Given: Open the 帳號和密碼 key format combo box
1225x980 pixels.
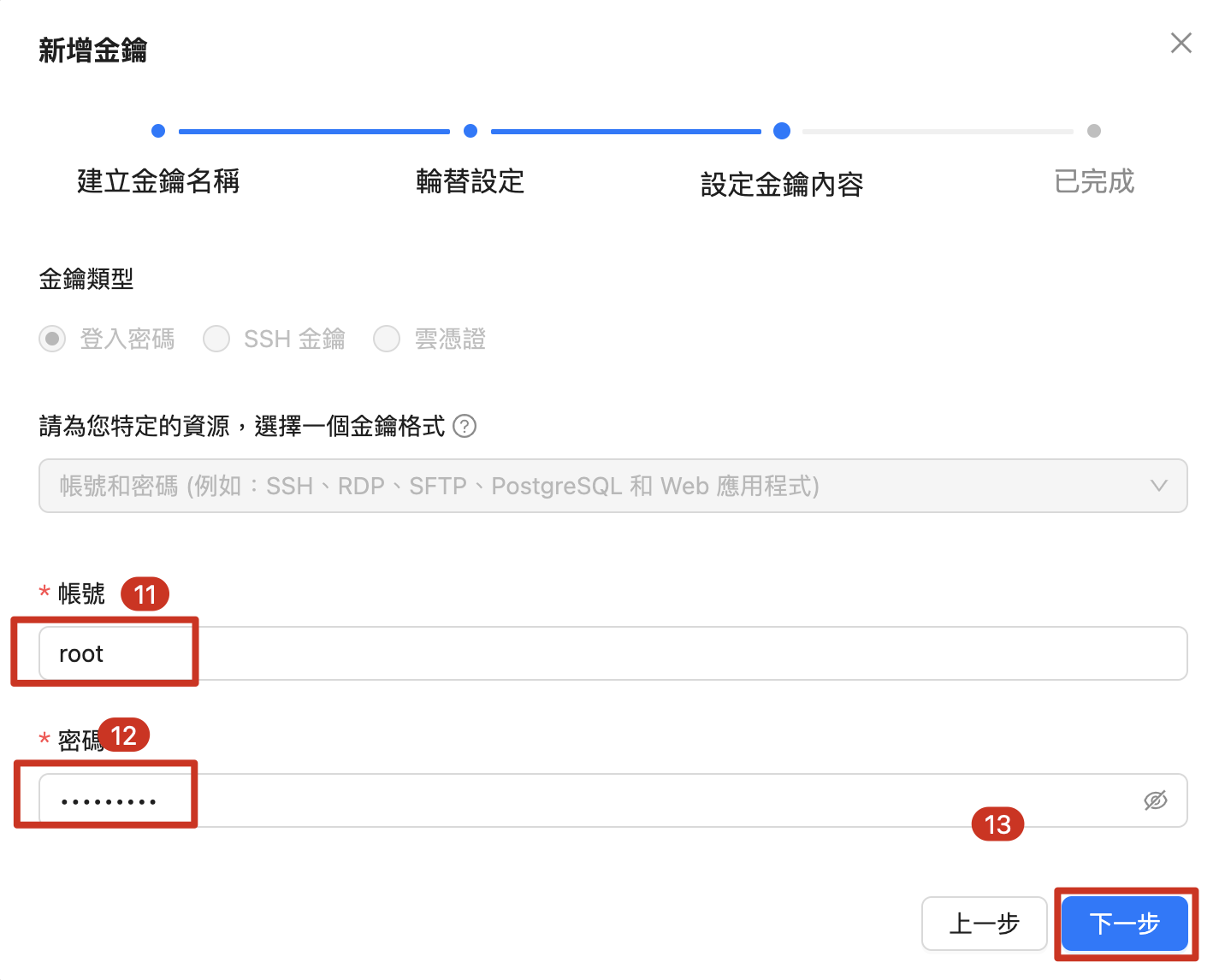Looking at the screenshot, I should pyautogui.click(x=599, y=486).
